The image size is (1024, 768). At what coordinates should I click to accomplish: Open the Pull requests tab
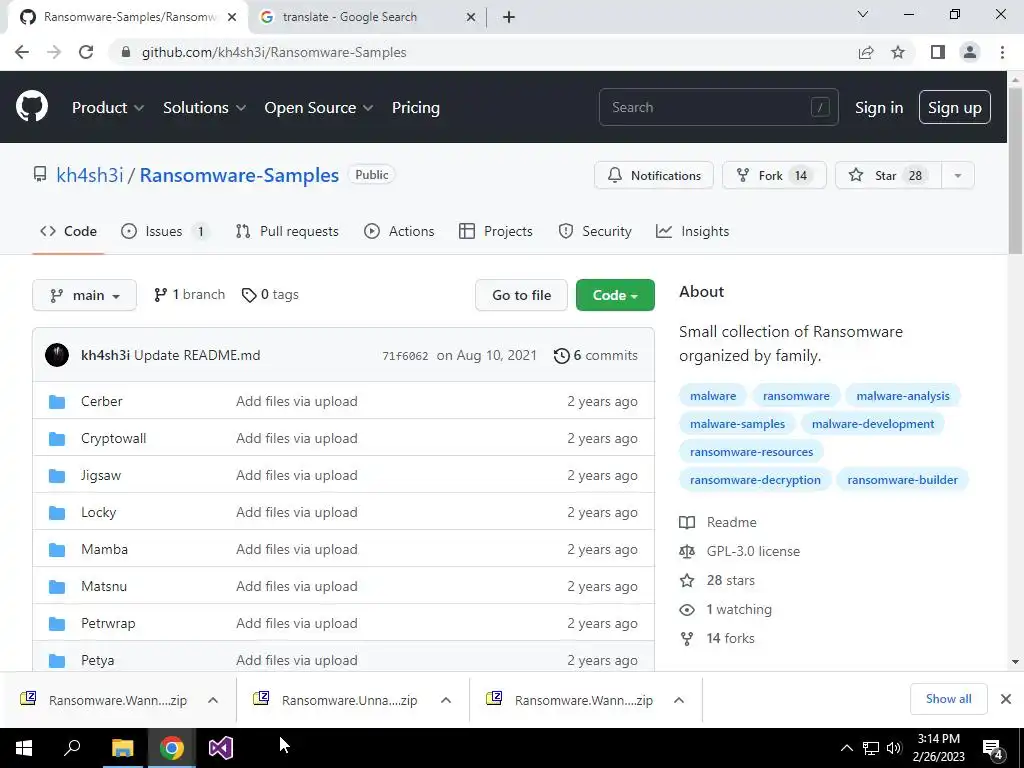pyautogui.click(x=287, y=231)
